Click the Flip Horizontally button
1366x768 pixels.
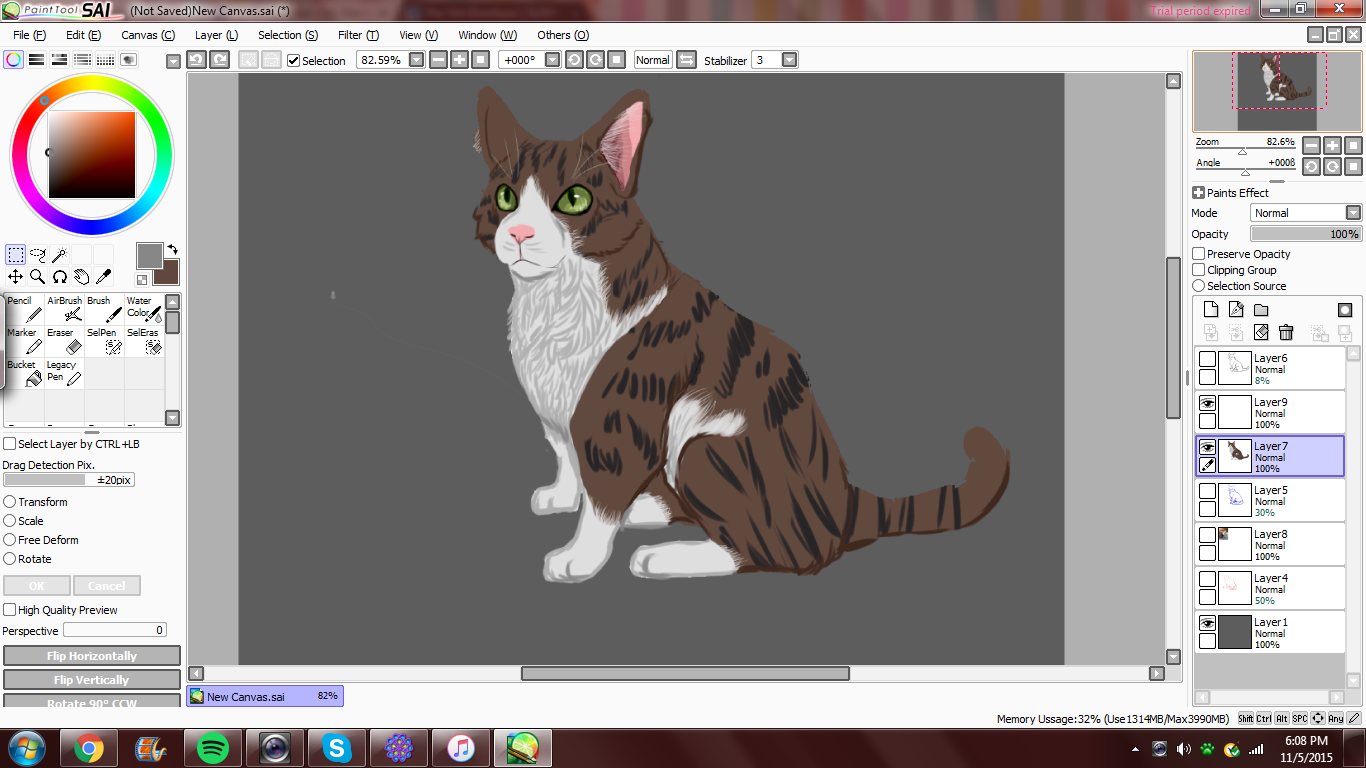tap(92, 656)
